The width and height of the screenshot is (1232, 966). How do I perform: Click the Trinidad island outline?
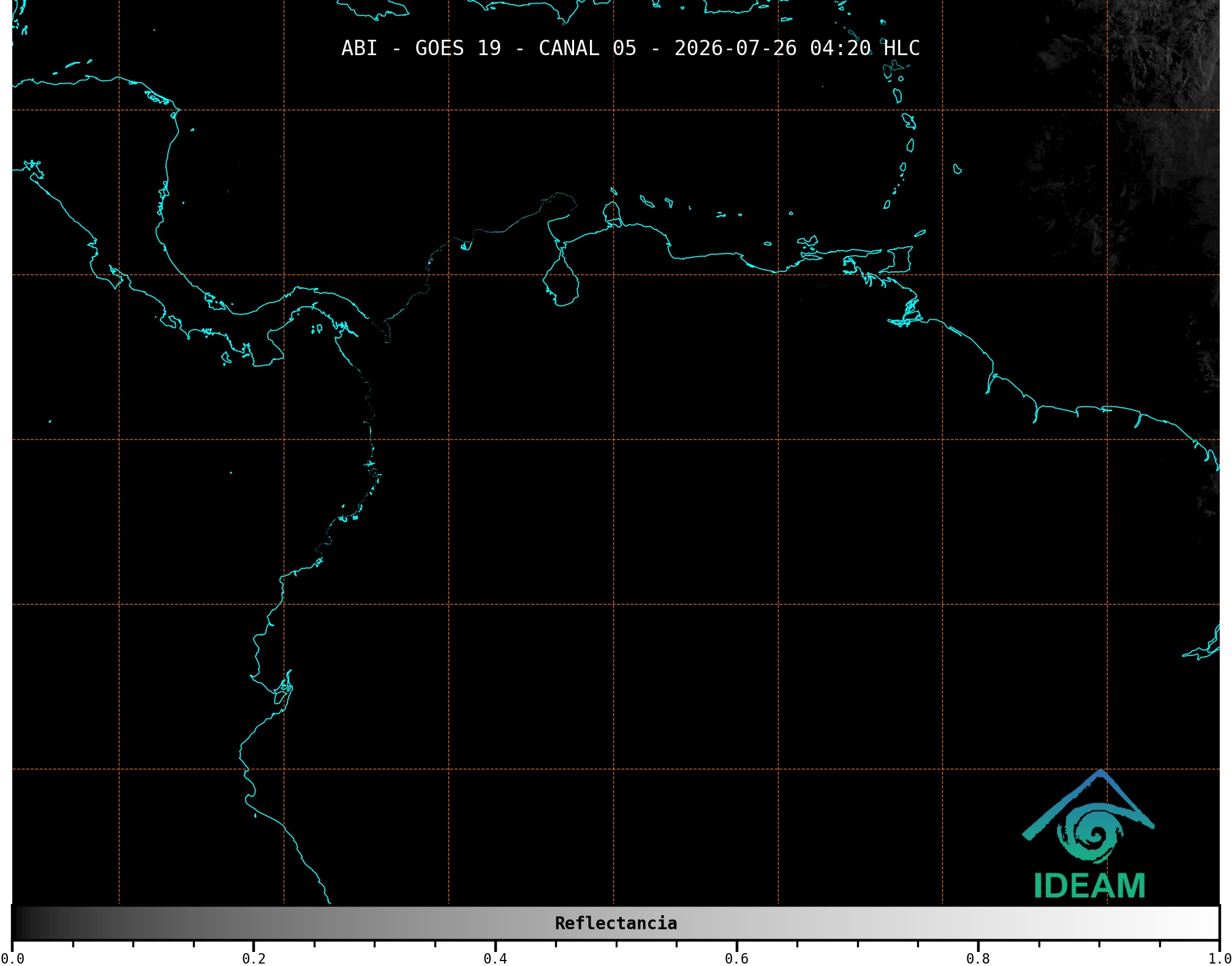click(x=896, y=260)
